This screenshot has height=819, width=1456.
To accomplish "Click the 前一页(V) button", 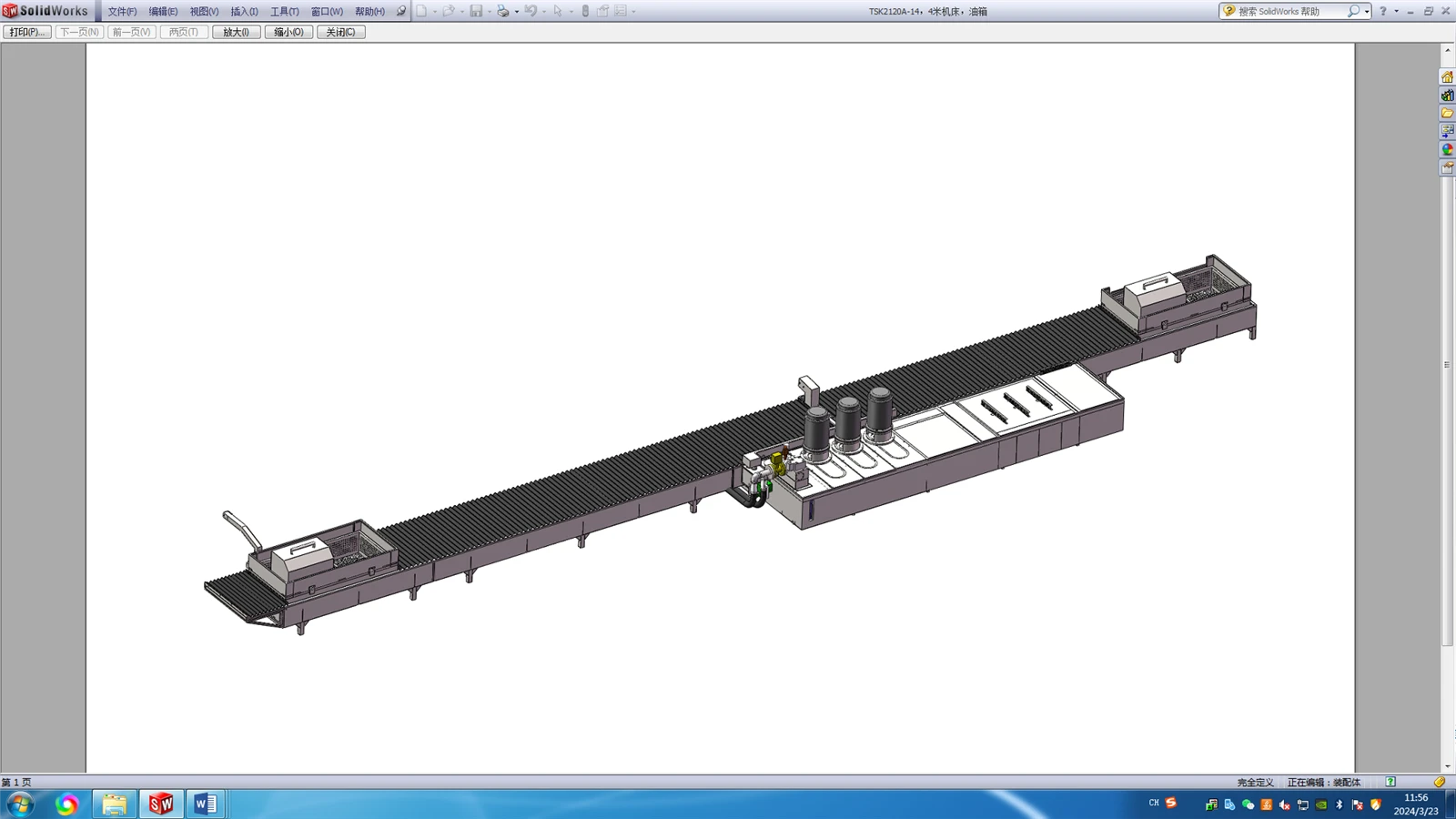I will point(132,32).
